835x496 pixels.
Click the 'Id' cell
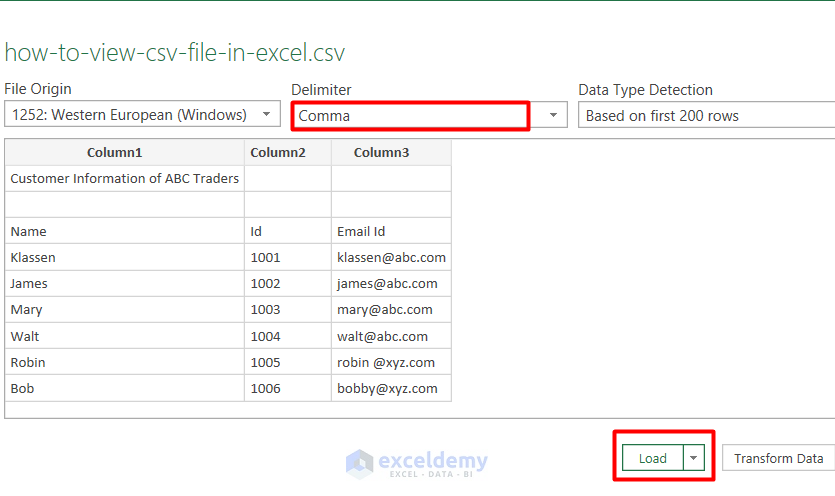(x=288, y=231)
